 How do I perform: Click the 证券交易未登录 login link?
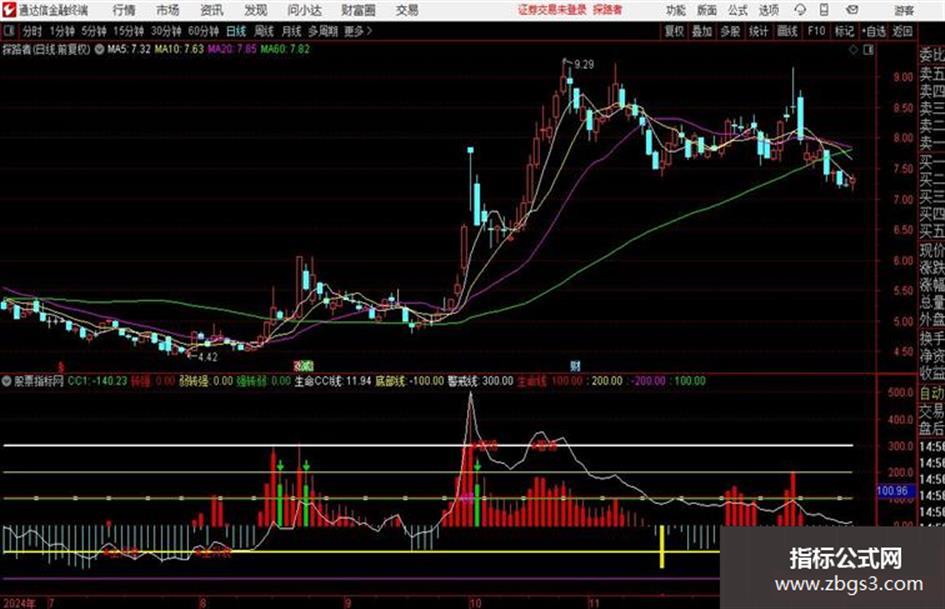click(551, 10)
